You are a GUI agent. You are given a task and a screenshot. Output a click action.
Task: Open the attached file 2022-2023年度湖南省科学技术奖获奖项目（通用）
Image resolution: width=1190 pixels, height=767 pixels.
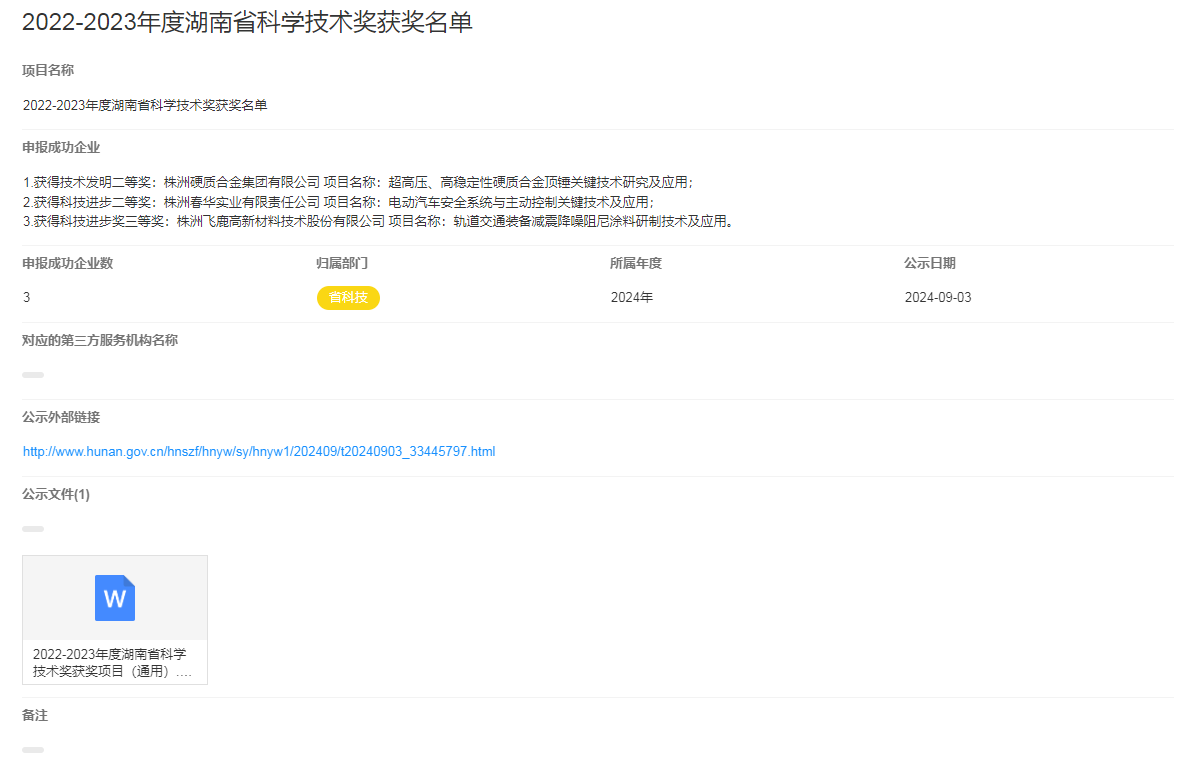tap(115, 620)
